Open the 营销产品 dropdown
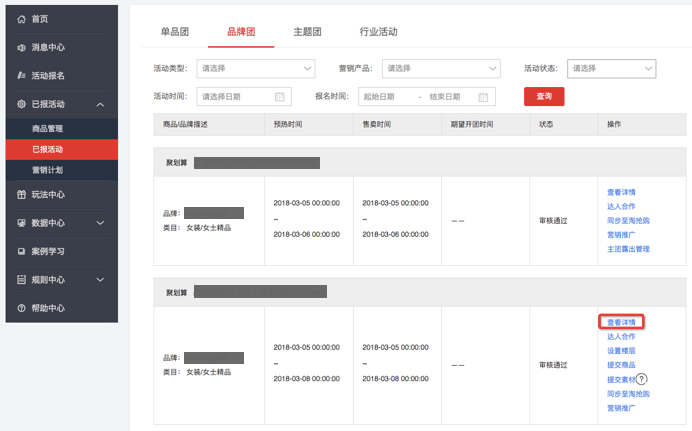This screenshot has width=692, height=431. [x=442, y=68]
